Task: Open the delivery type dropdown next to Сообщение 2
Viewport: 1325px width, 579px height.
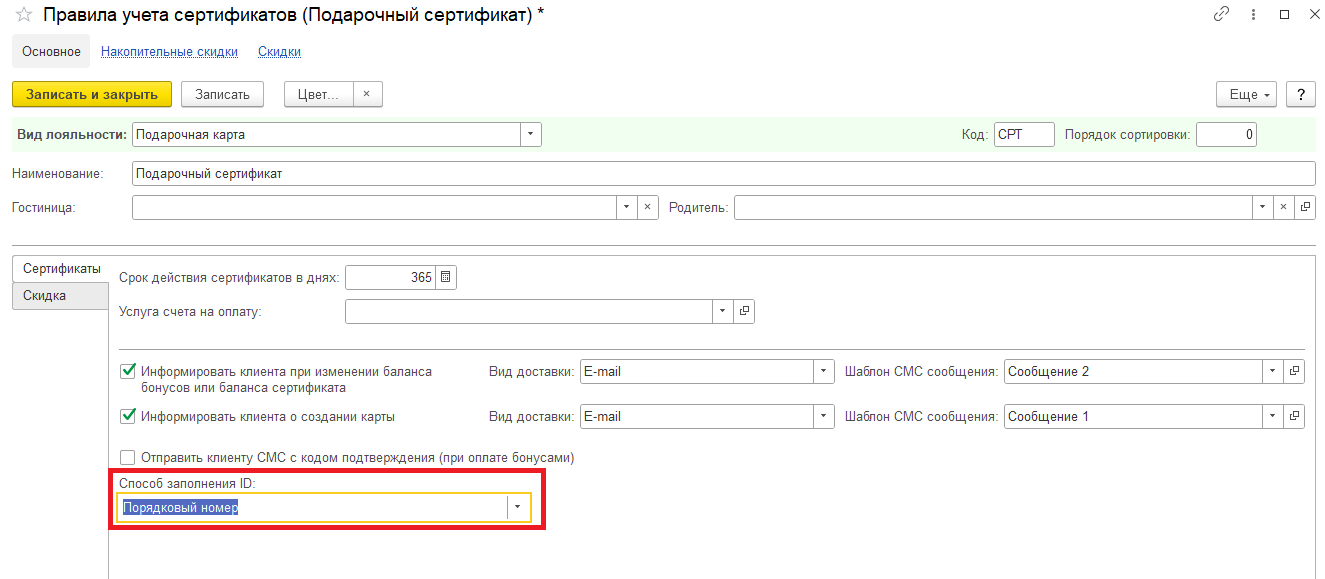Action: pos(824,371)
